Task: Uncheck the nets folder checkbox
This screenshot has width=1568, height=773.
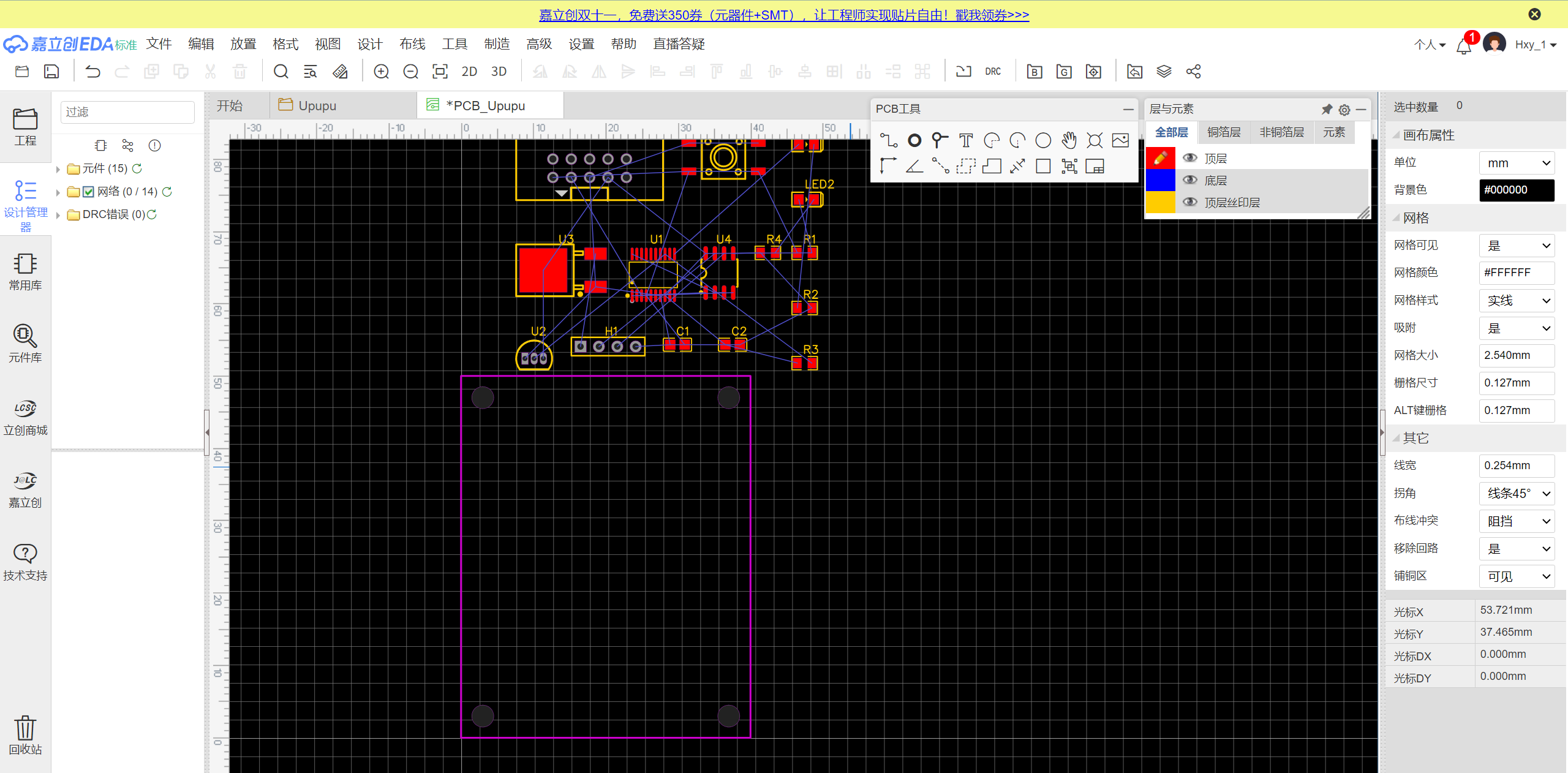Action: pyautogui.click(x=88, y=192)
